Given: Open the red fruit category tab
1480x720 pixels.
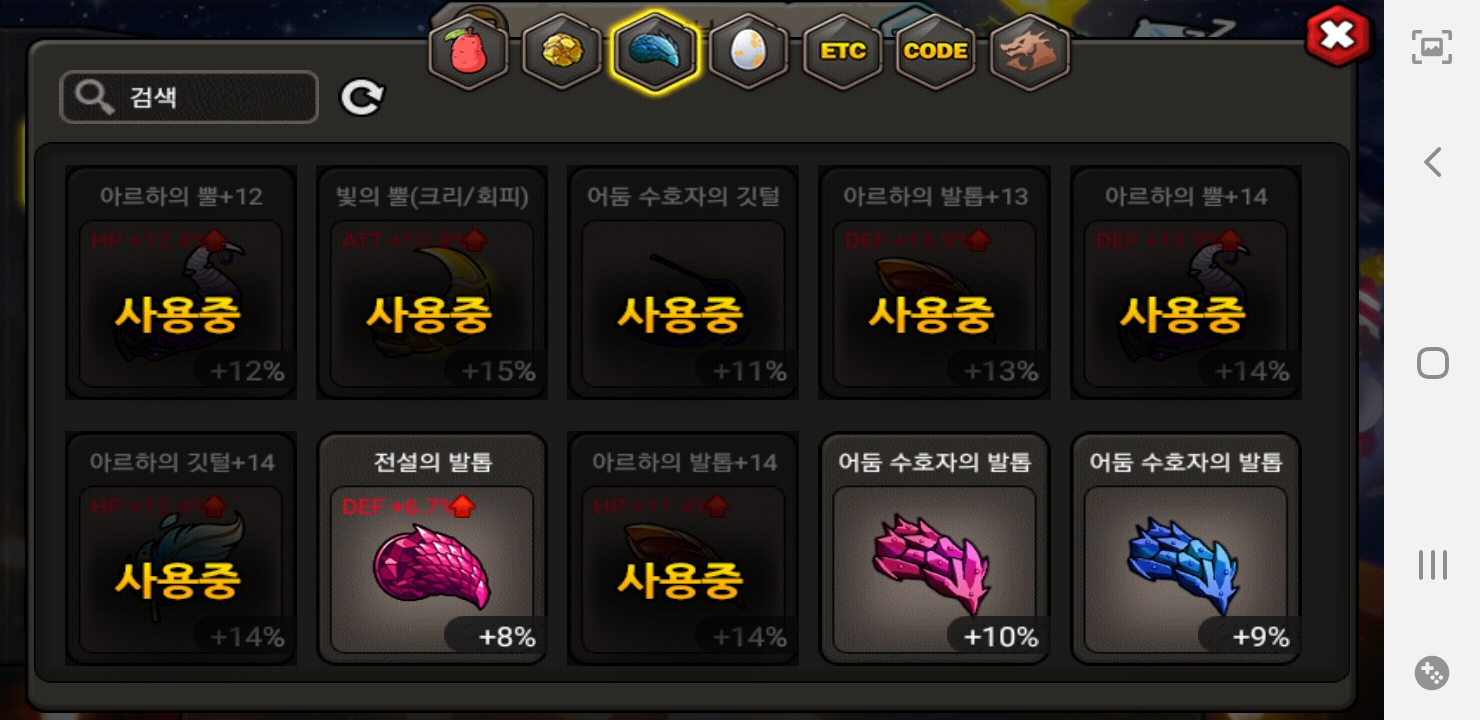Looking at the screenshot, I should click(468, 52).
